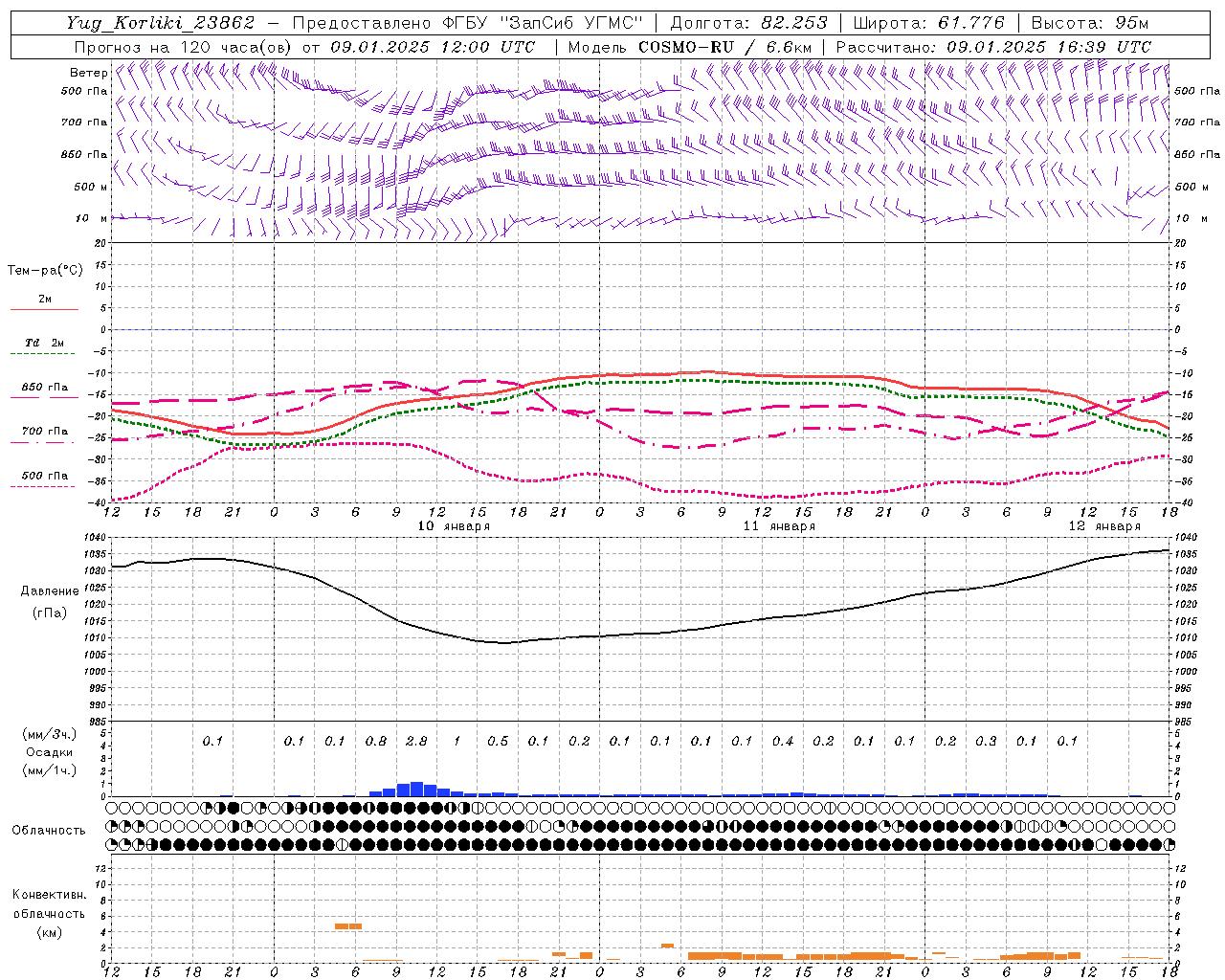Select the forecast start time 09.01.2025 12:00 UTC

point(433,47)
